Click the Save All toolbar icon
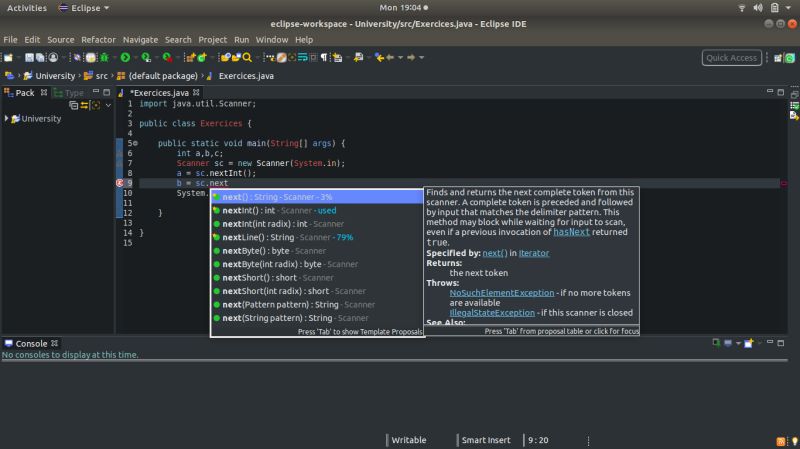Screen dimensions: 800x449 [40, 58]
